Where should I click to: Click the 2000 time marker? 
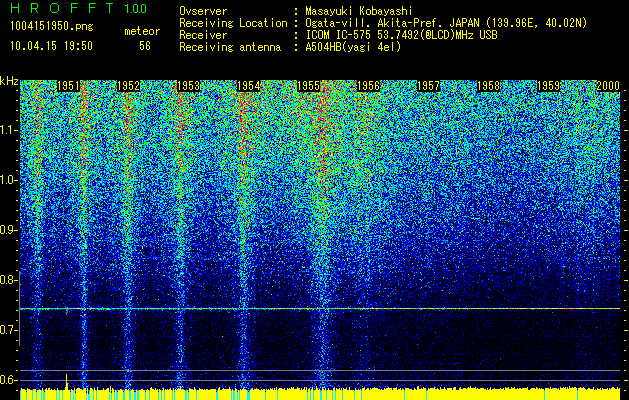click(x=608, y=86)
